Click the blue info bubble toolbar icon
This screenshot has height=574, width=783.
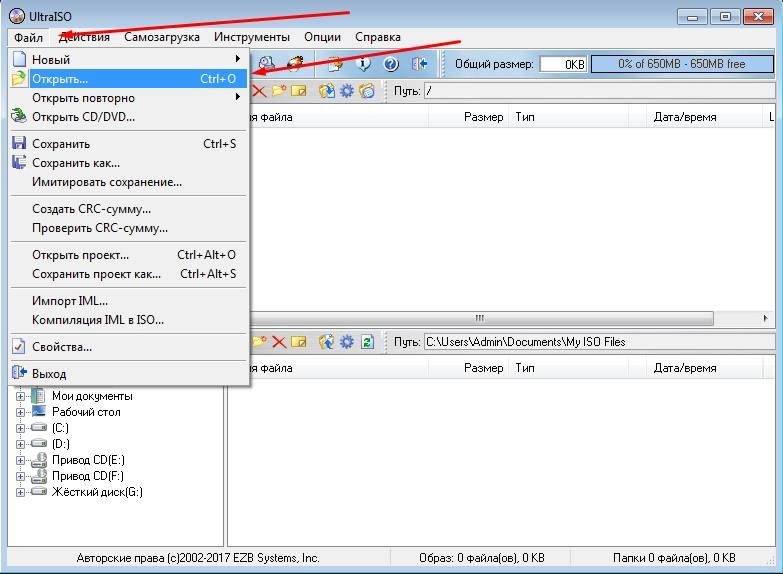[x=364, y=64]
